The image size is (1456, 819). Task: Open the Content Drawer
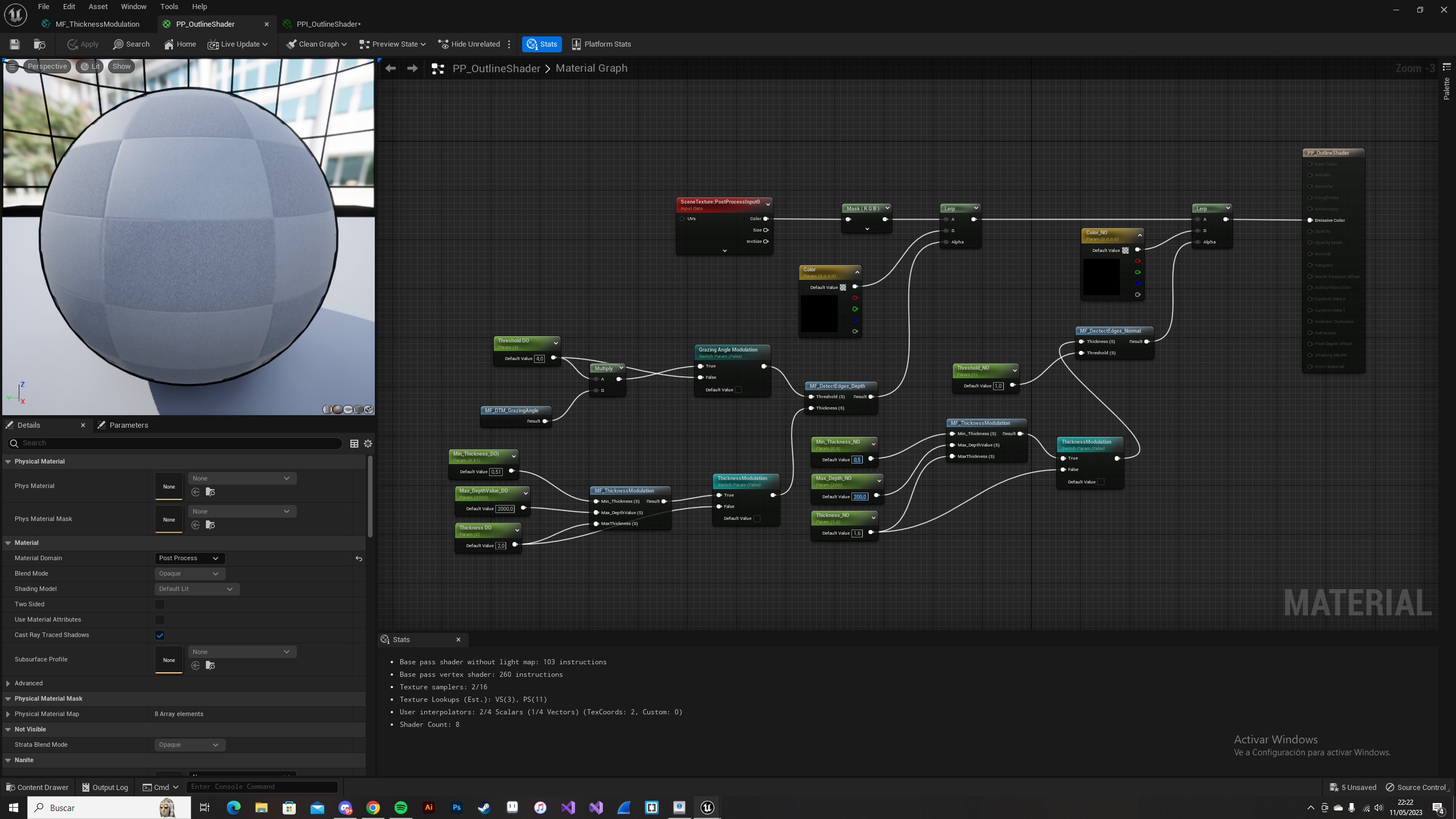click(x=38, y=788)
